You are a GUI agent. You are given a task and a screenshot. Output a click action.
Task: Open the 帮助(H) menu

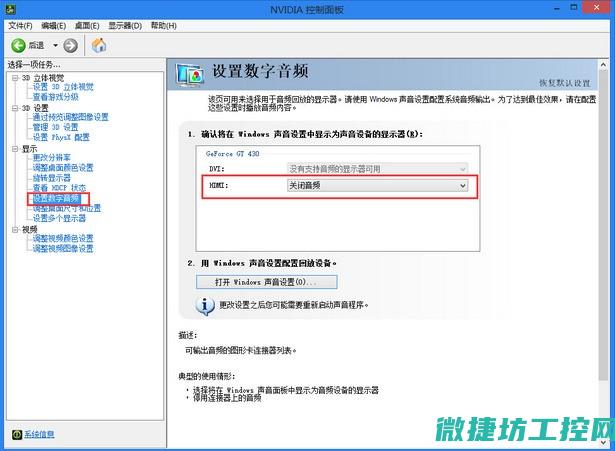(x=164, y=26)
